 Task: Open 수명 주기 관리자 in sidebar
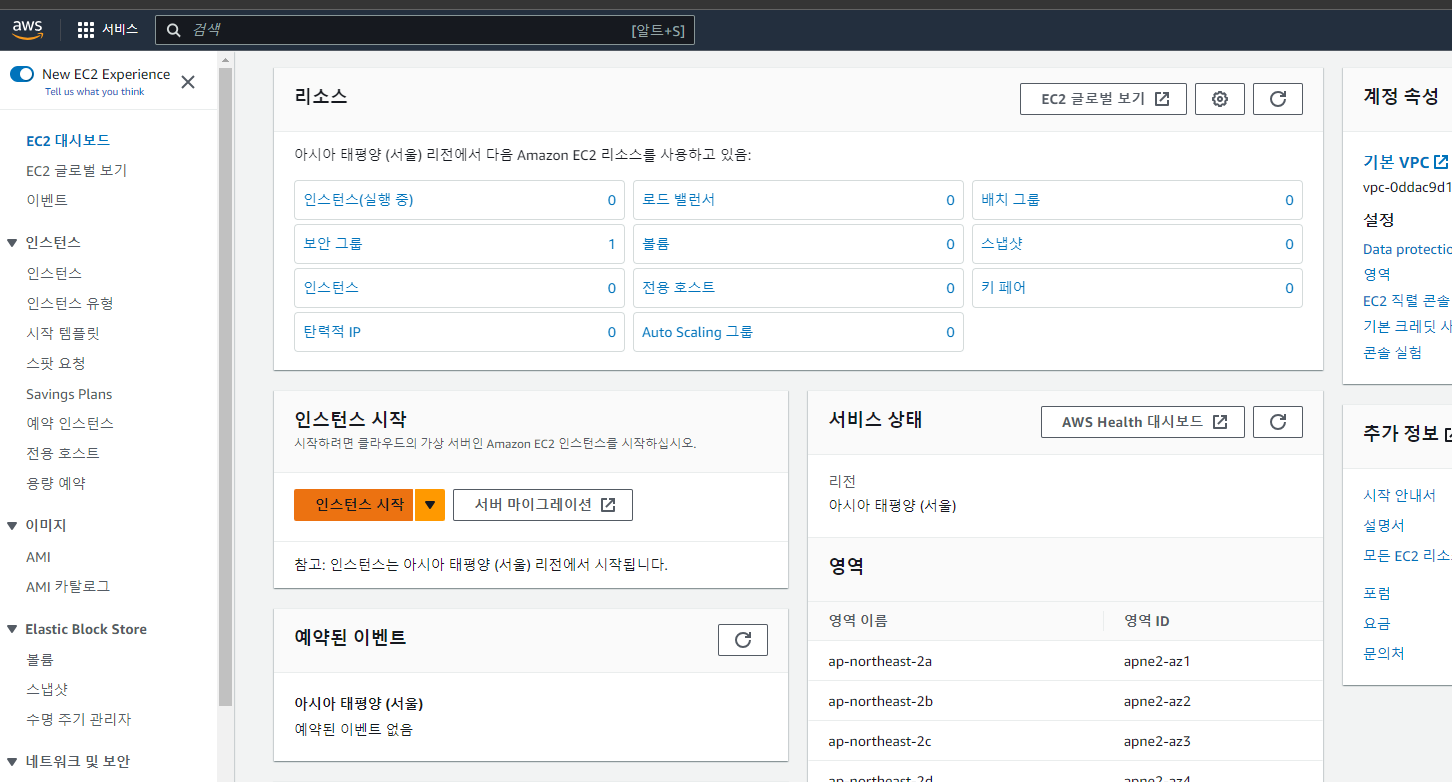pyautogui.click(x=79, y=719)
